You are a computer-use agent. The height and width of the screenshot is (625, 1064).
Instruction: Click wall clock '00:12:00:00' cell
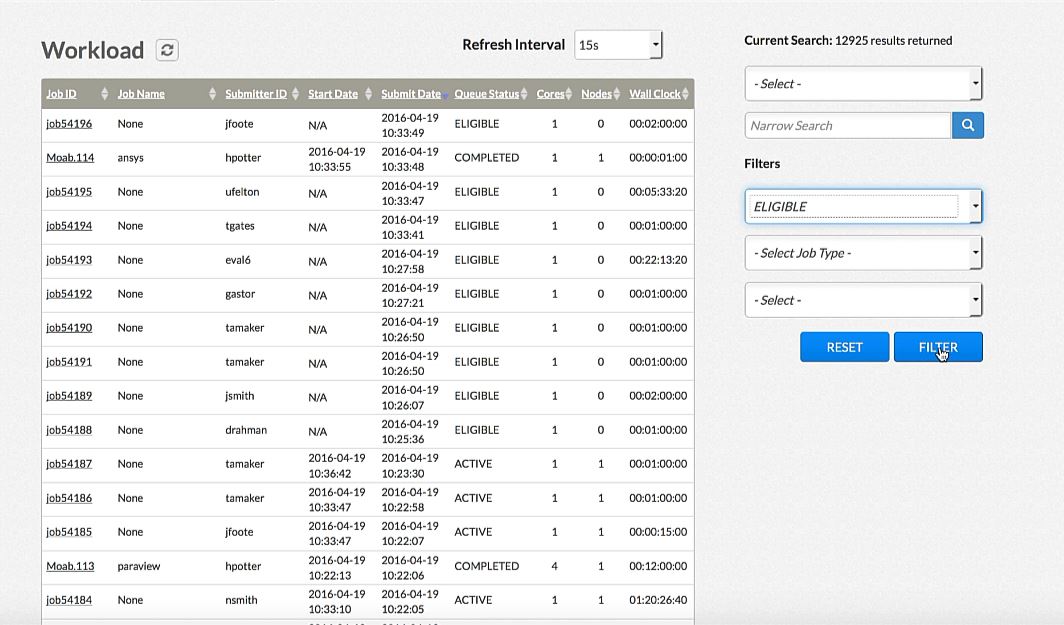point(658,566)
